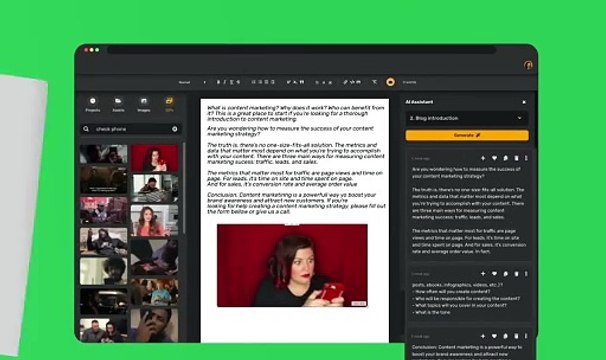Open the Normal text style dropdown
The height and width of the screenshot is (360, 606).
coord(192,82)
